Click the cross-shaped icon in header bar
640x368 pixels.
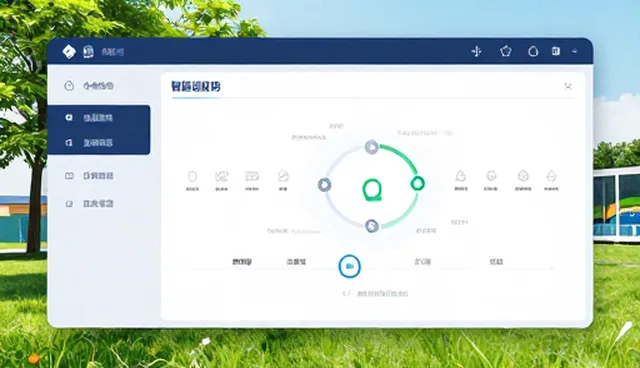(x=476, y=51)
